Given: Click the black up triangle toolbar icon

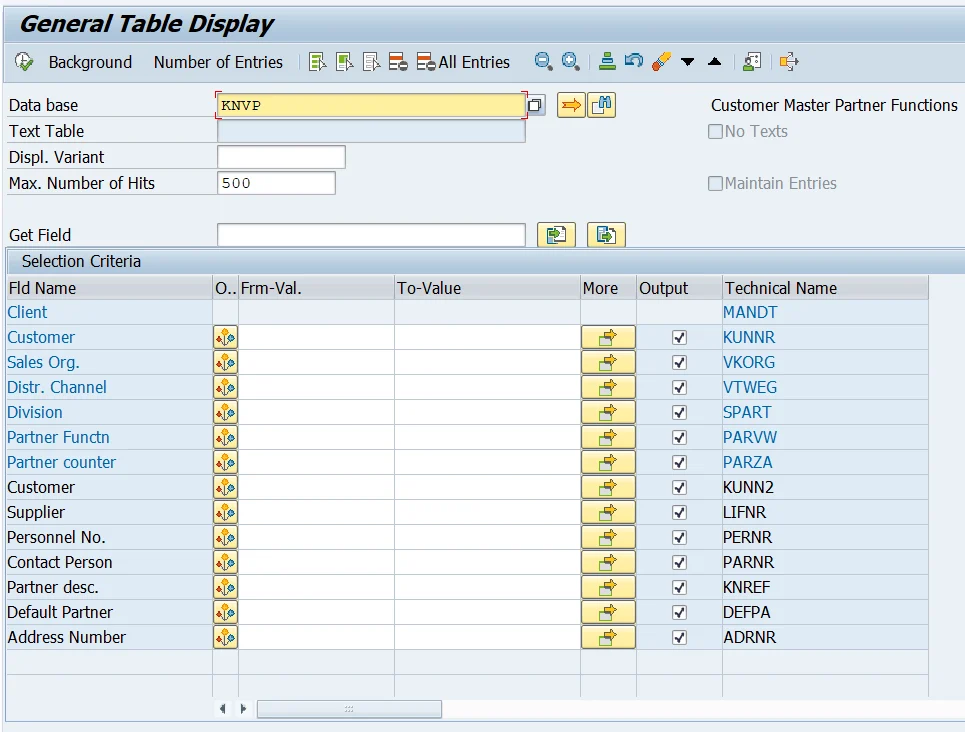Looking at the screenshot, I should point(715,61).
